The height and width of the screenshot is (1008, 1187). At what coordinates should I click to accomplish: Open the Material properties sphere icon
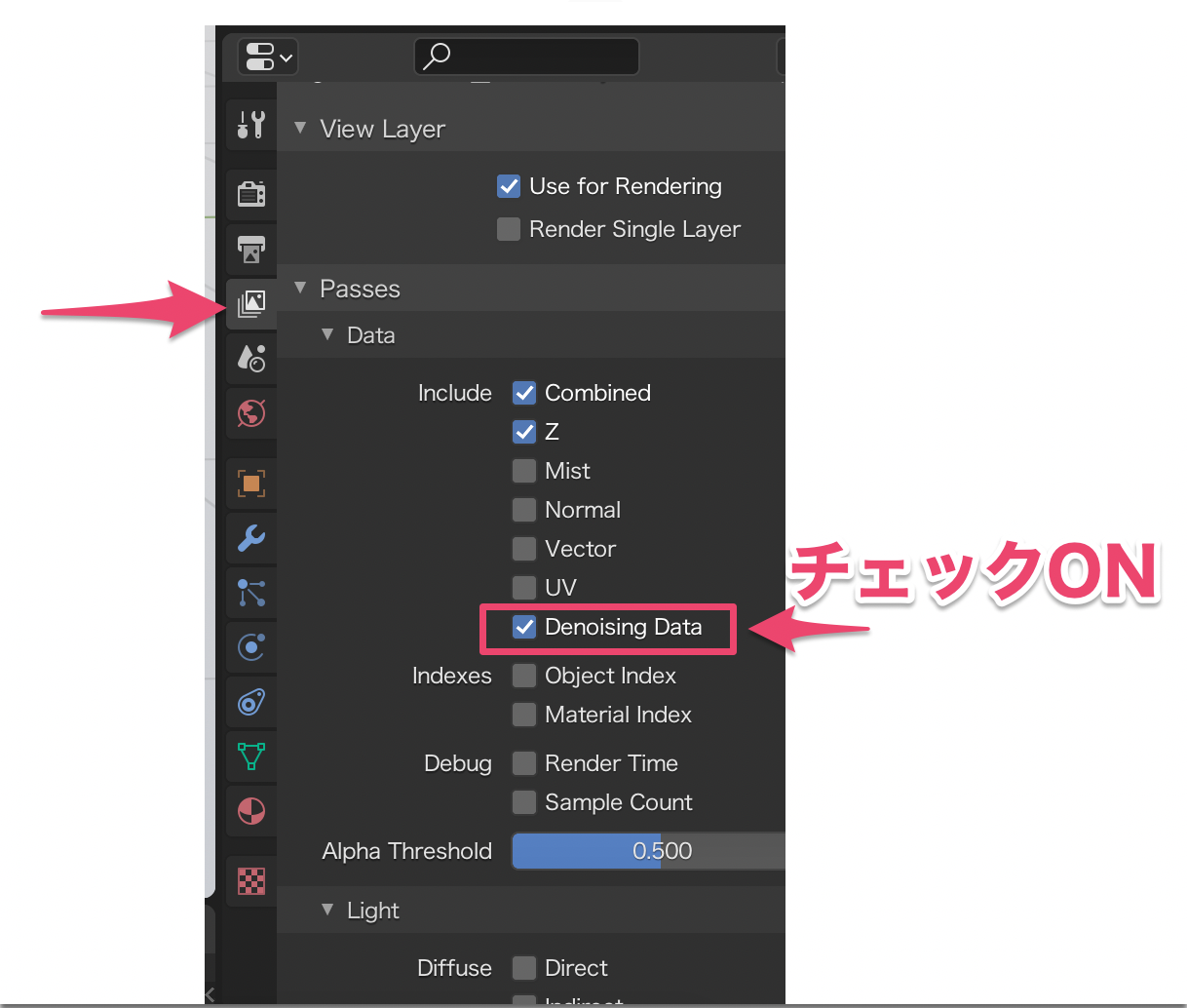250,810
